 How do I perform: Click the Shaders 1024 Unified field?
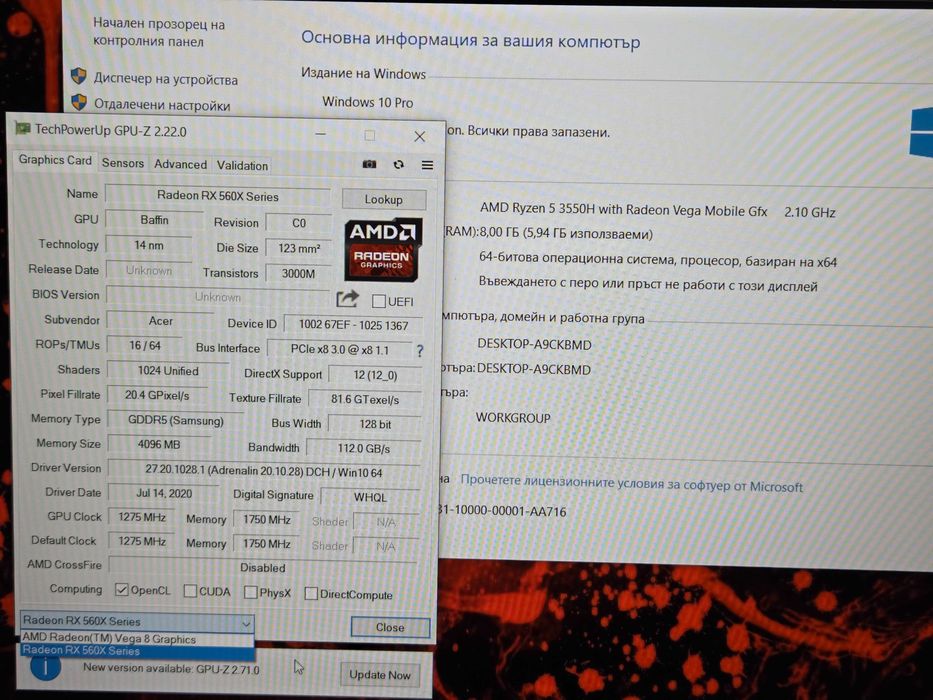(168, 371)
